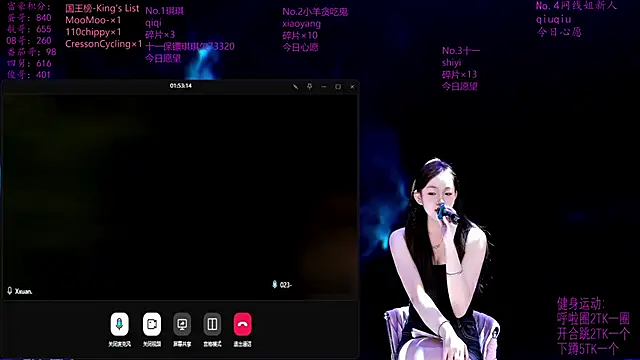Click 今日愿望 under shiyi
640x360 pixels.
(x=460, y=86)
